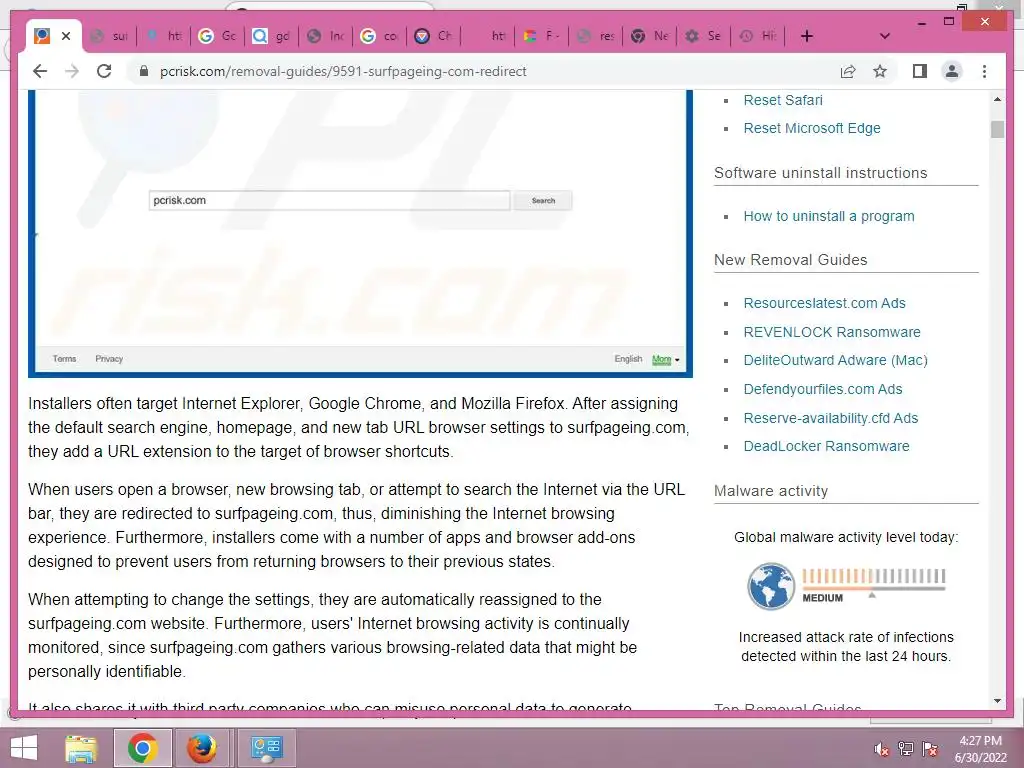The height and width of the screenshot is (768, 1024).
Task: Open the Reset Microsoft Edge link
Action: 812,128
